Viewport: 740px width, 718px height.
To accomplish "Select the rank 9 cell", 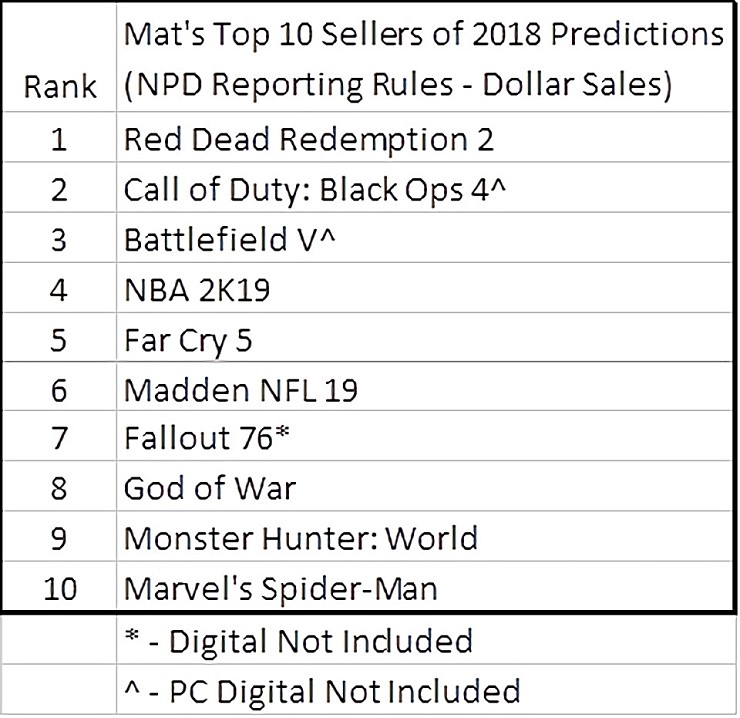I will (58, 538).
